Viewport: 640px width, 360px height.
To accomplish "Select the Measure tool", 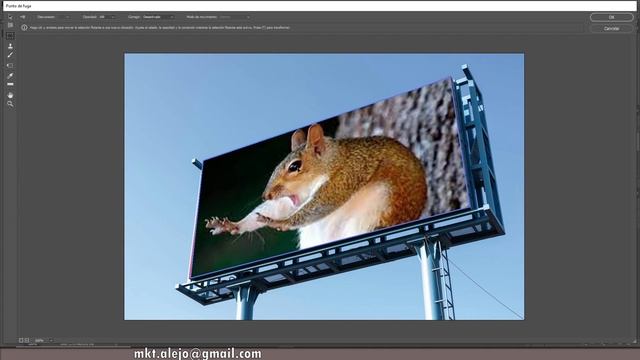I will click(10, 84).
